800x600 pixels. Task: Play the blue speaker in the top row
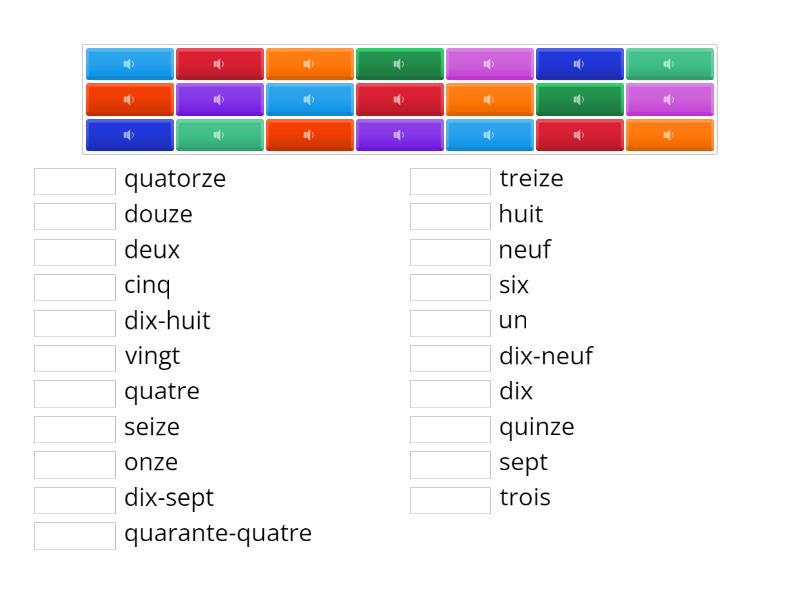[130, 63]
